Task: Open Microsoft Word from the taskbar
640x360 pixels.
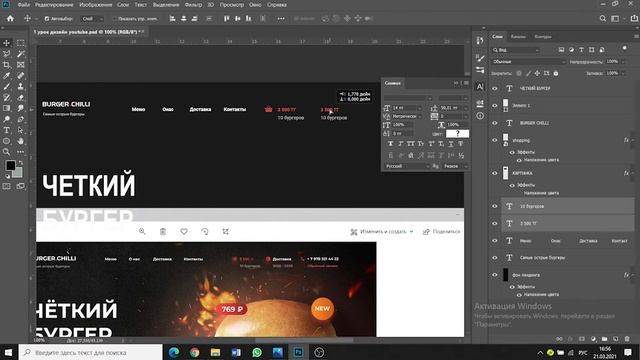Action: (x=236, y=352)
